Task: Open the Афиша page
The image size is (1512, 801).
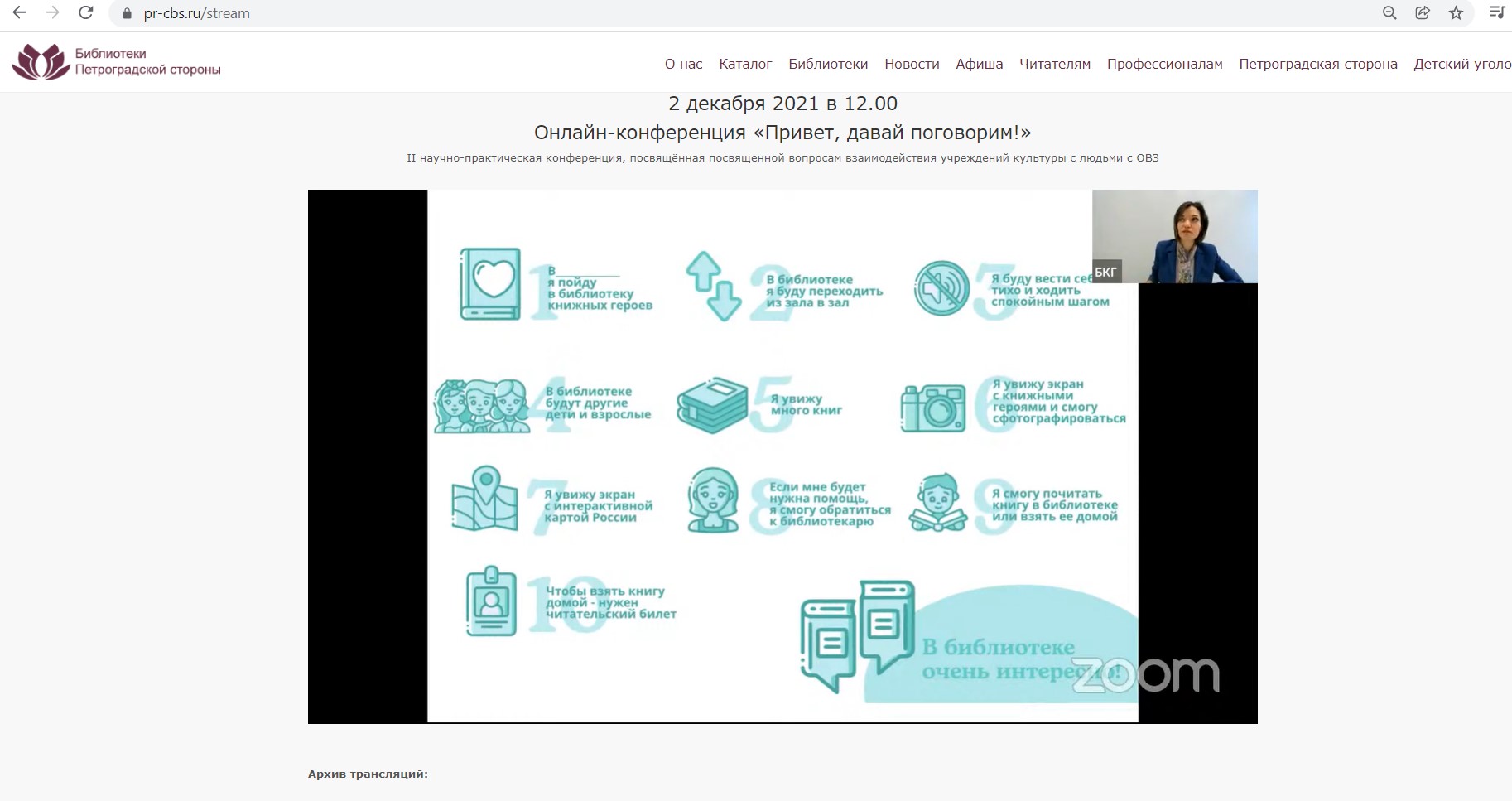Action: point(979,64)
